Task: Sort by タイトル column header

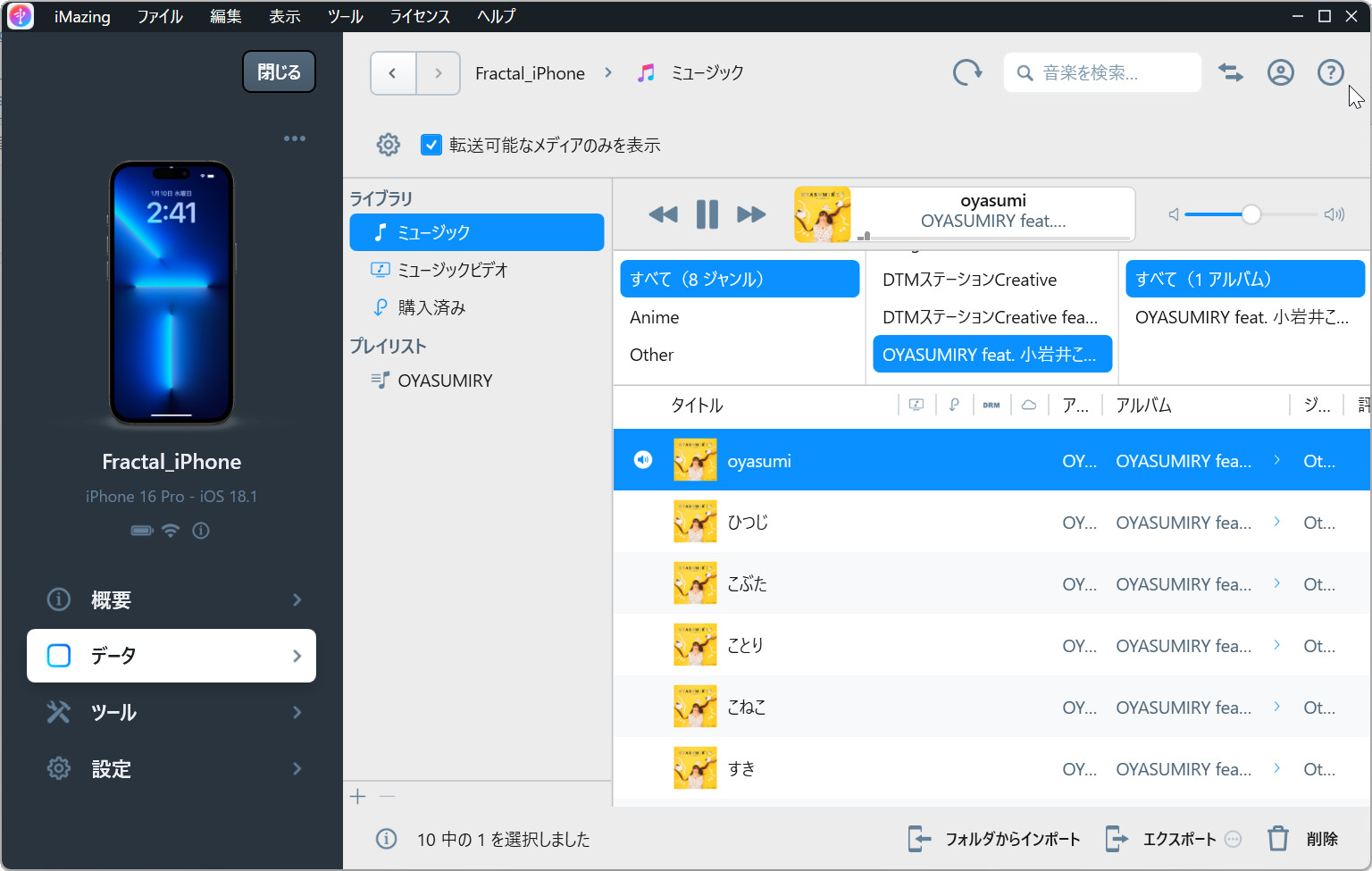Action: click(697, 405)
